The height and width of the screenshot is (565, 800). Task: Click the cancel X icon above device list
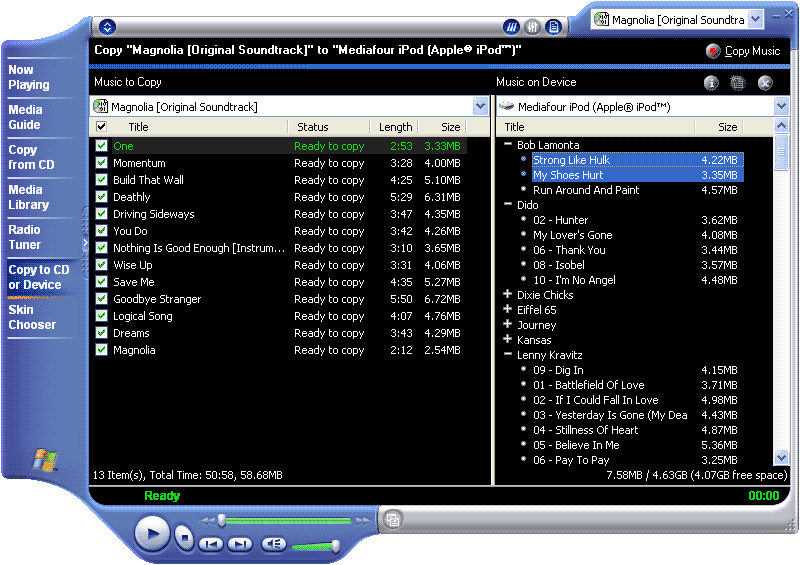click(765, 83)
